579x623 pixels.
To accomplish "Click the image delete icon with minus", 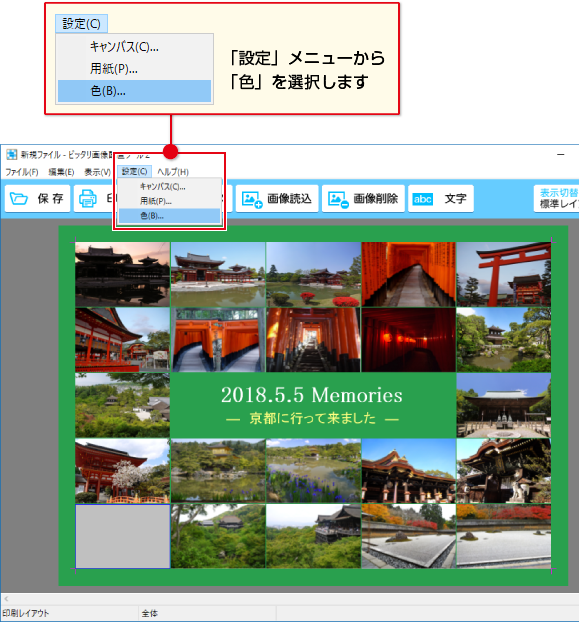I will click(x=338, y=199).
